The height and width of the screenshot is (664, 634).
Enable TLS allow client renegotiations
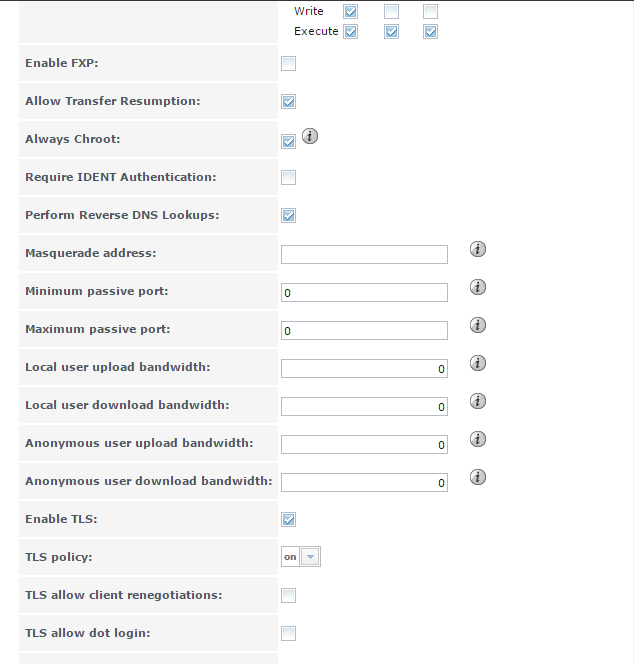tap(289, 596)
